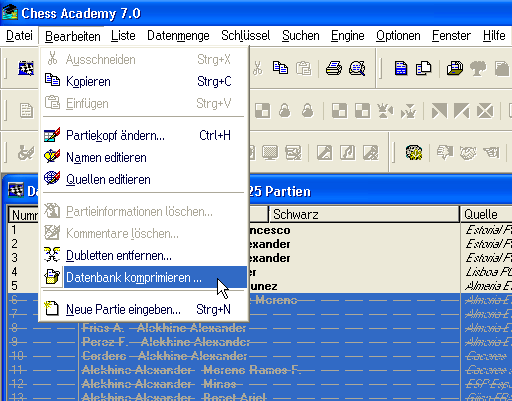Select Quellen editieren menu entry
This screenshot has width=512, height=401.
pos(144,179)
